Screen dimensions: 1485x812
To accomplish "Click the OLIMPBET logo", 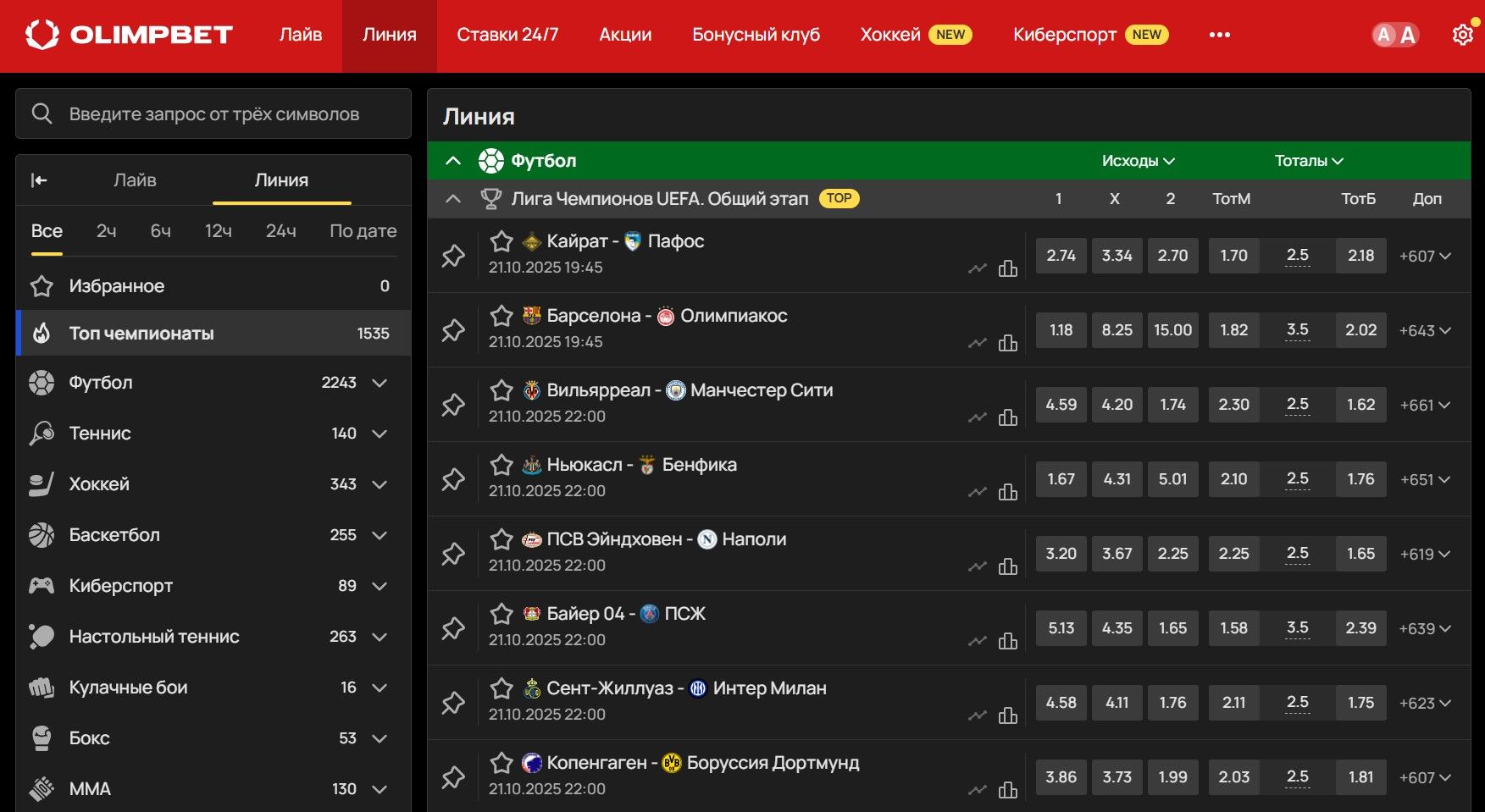I will click(x=129, y=35).
